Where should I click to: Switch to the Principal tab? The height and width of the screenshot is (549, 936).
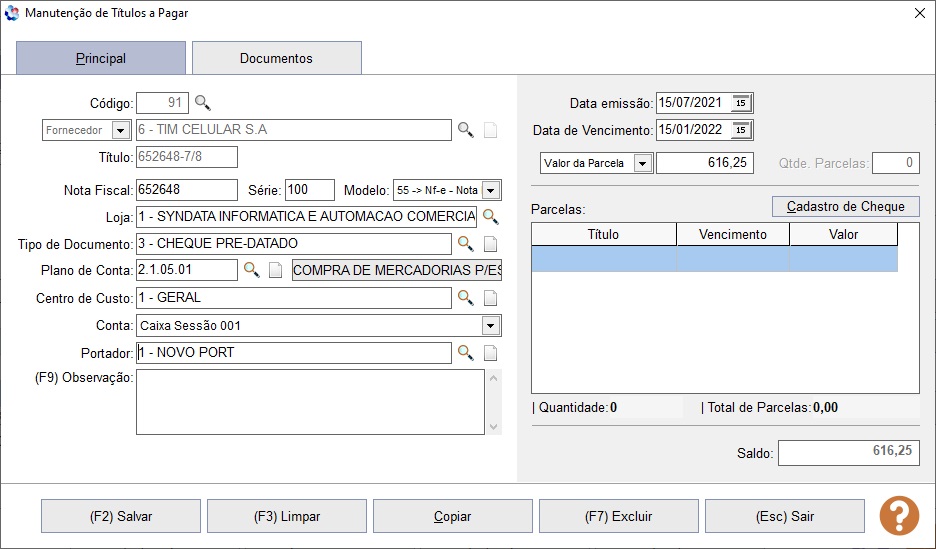coord(101,58)
